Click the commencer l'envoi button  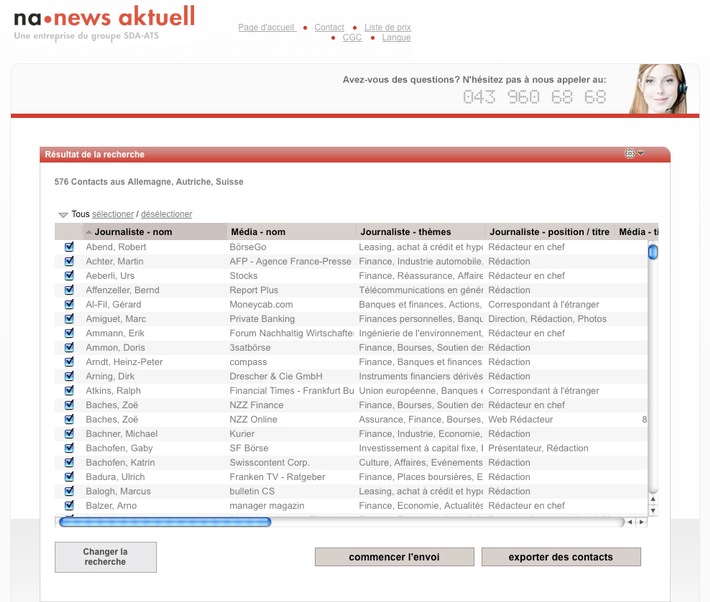[x=394, y=557]
